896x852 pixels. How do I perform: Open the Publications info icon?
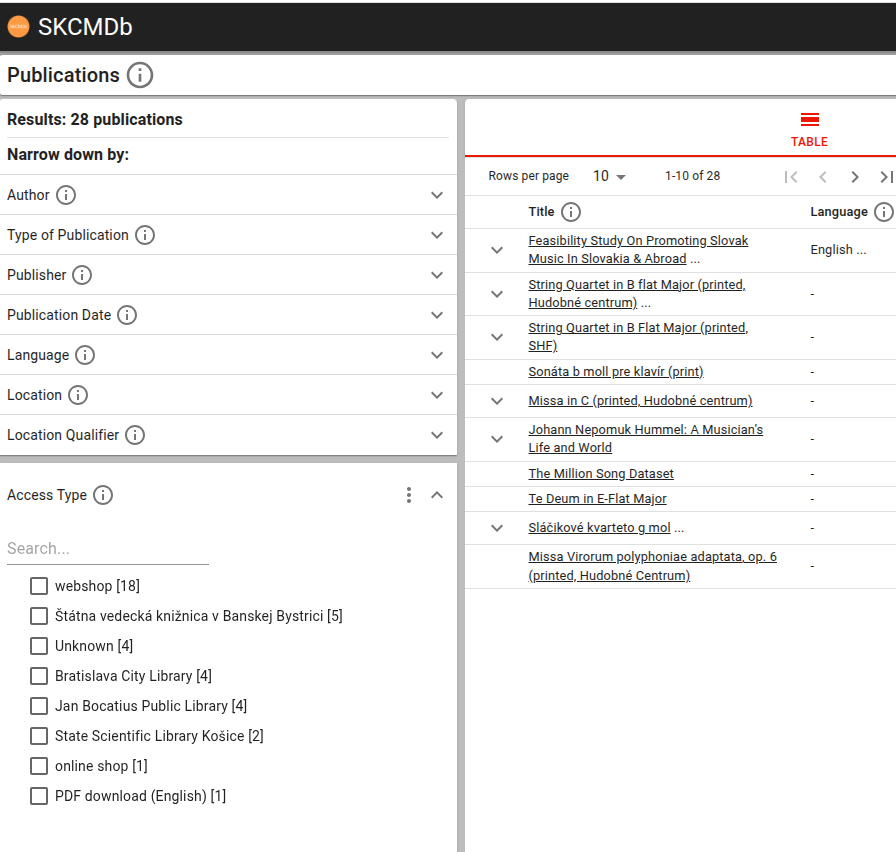pos(140,75)
